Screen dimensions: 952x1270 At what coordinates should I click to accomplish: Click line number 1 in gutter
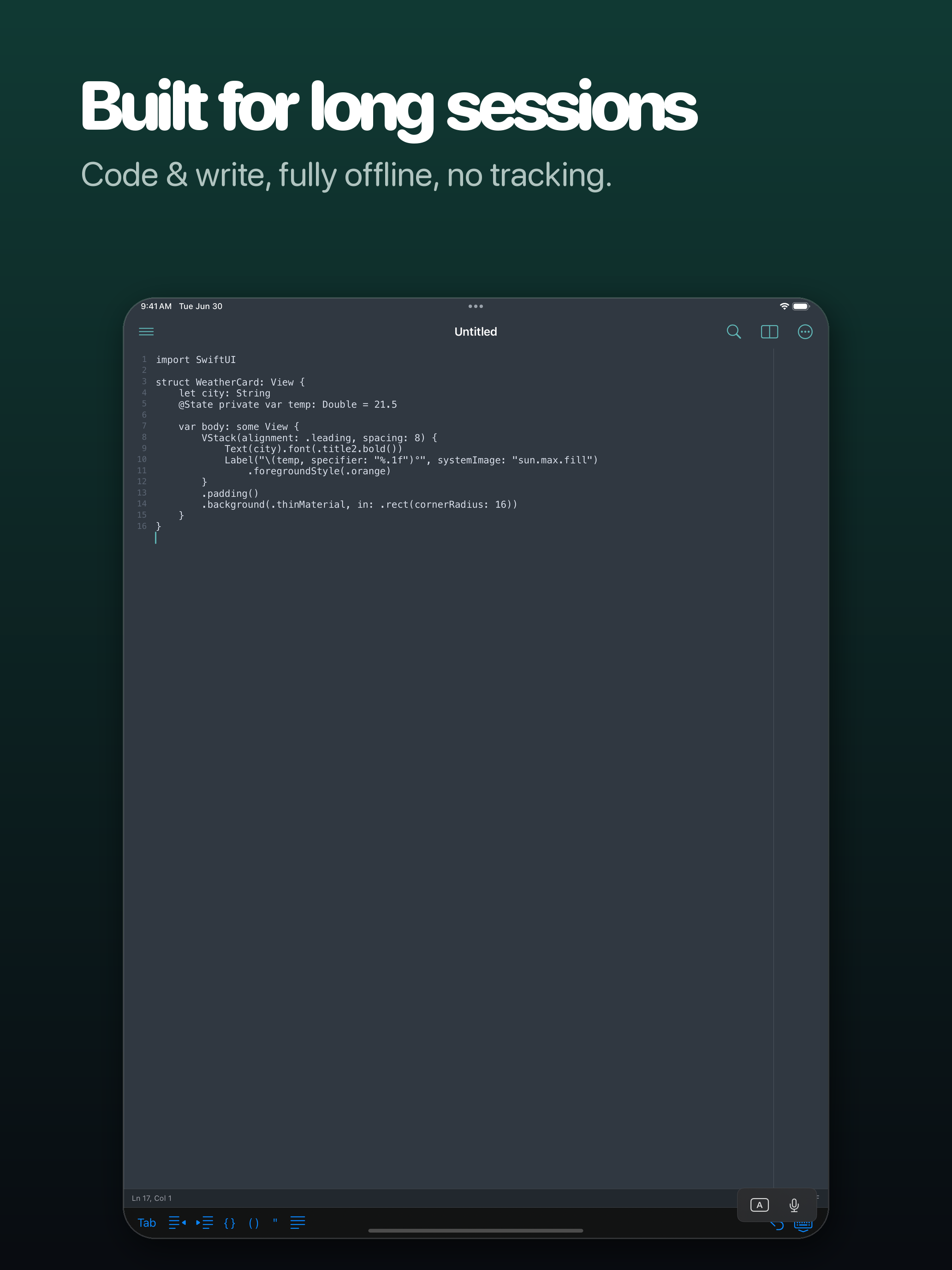pos(144,359)
